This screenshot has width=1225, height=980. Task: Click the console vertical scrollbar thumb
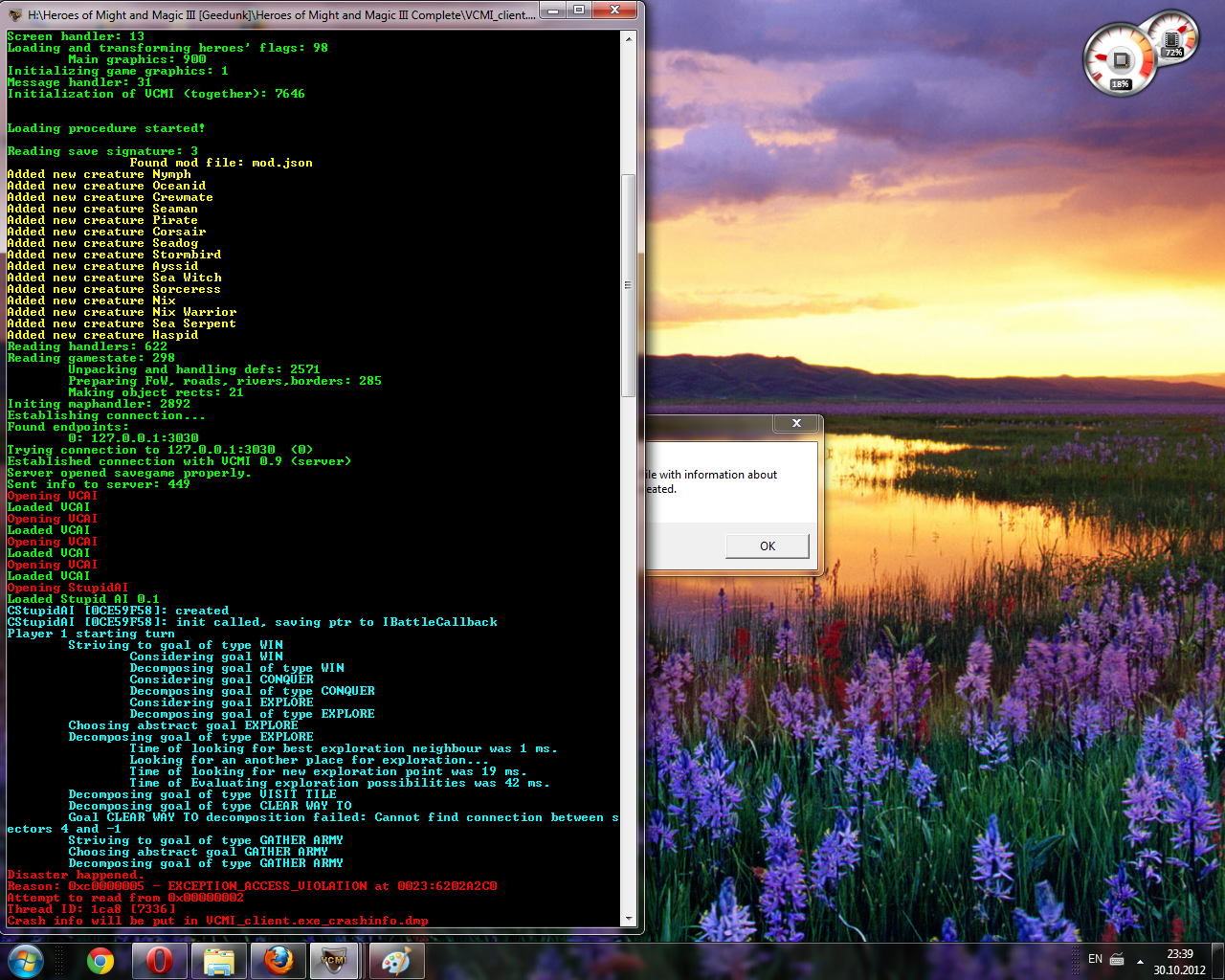pos(629,284)
